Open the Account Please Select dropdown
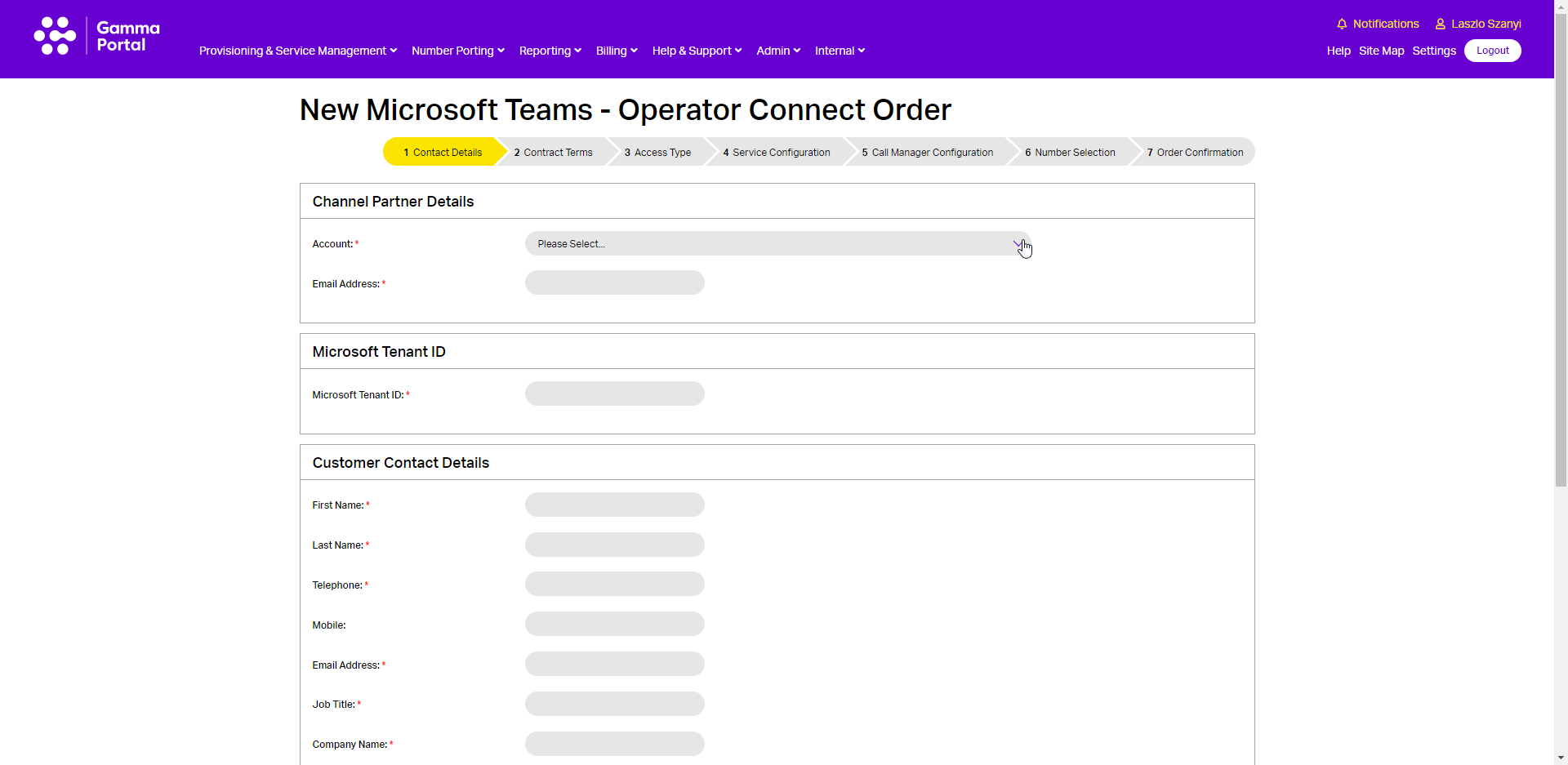 point(778,243)
